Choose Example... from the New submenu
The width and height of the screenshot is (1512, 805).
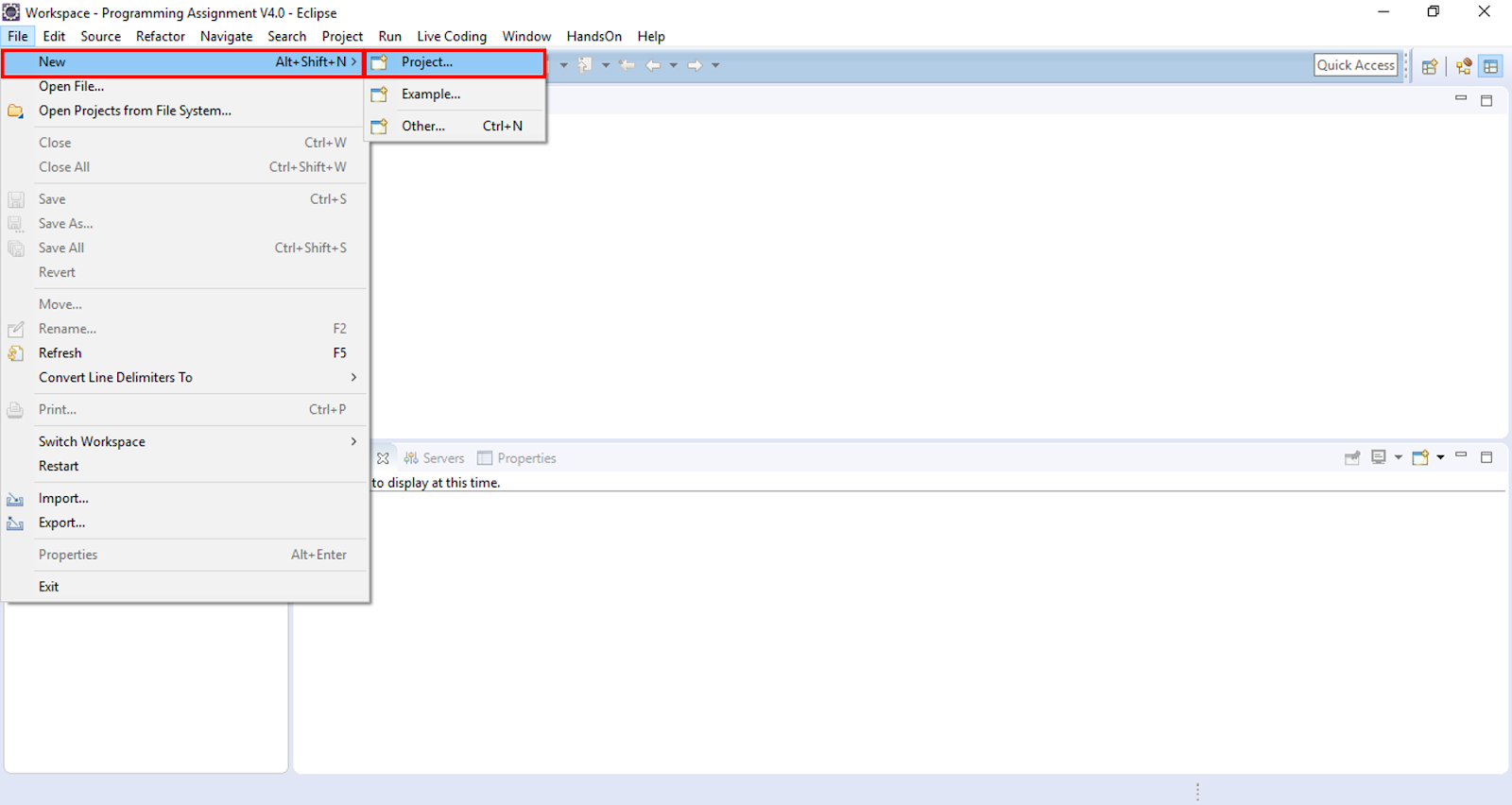455,94
